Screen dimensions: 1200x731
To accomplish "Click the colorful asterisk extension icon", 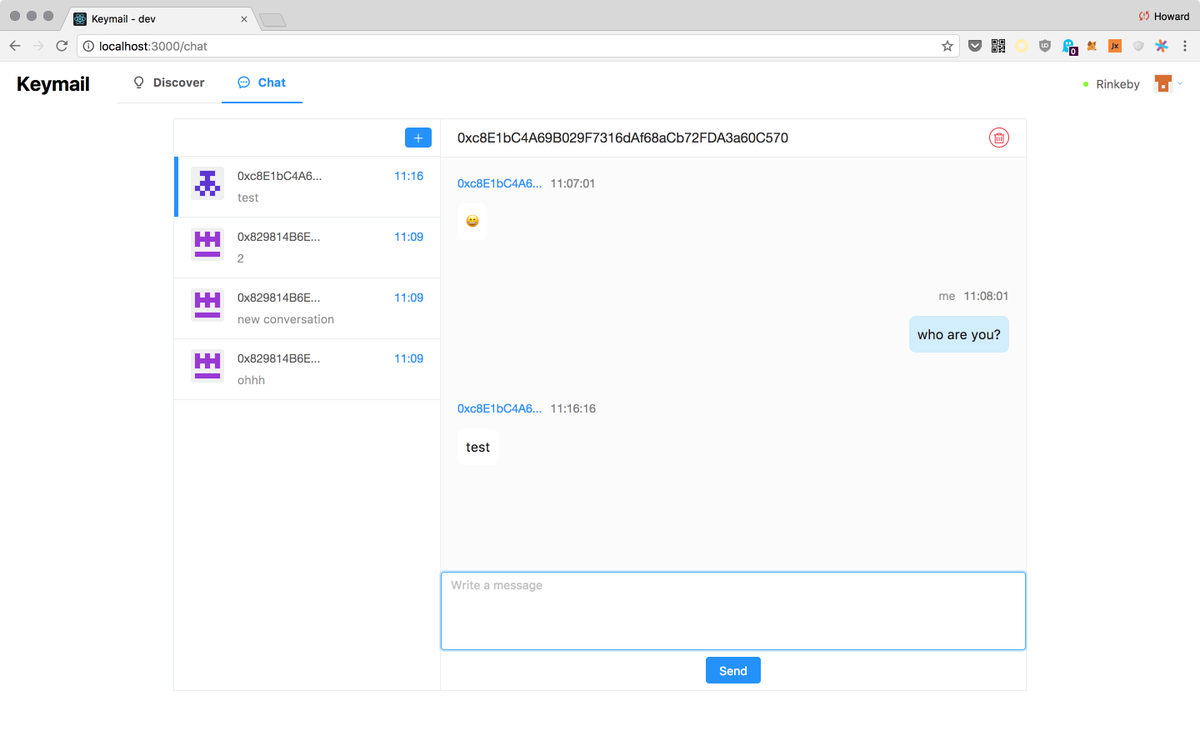I will [1161, 46].
